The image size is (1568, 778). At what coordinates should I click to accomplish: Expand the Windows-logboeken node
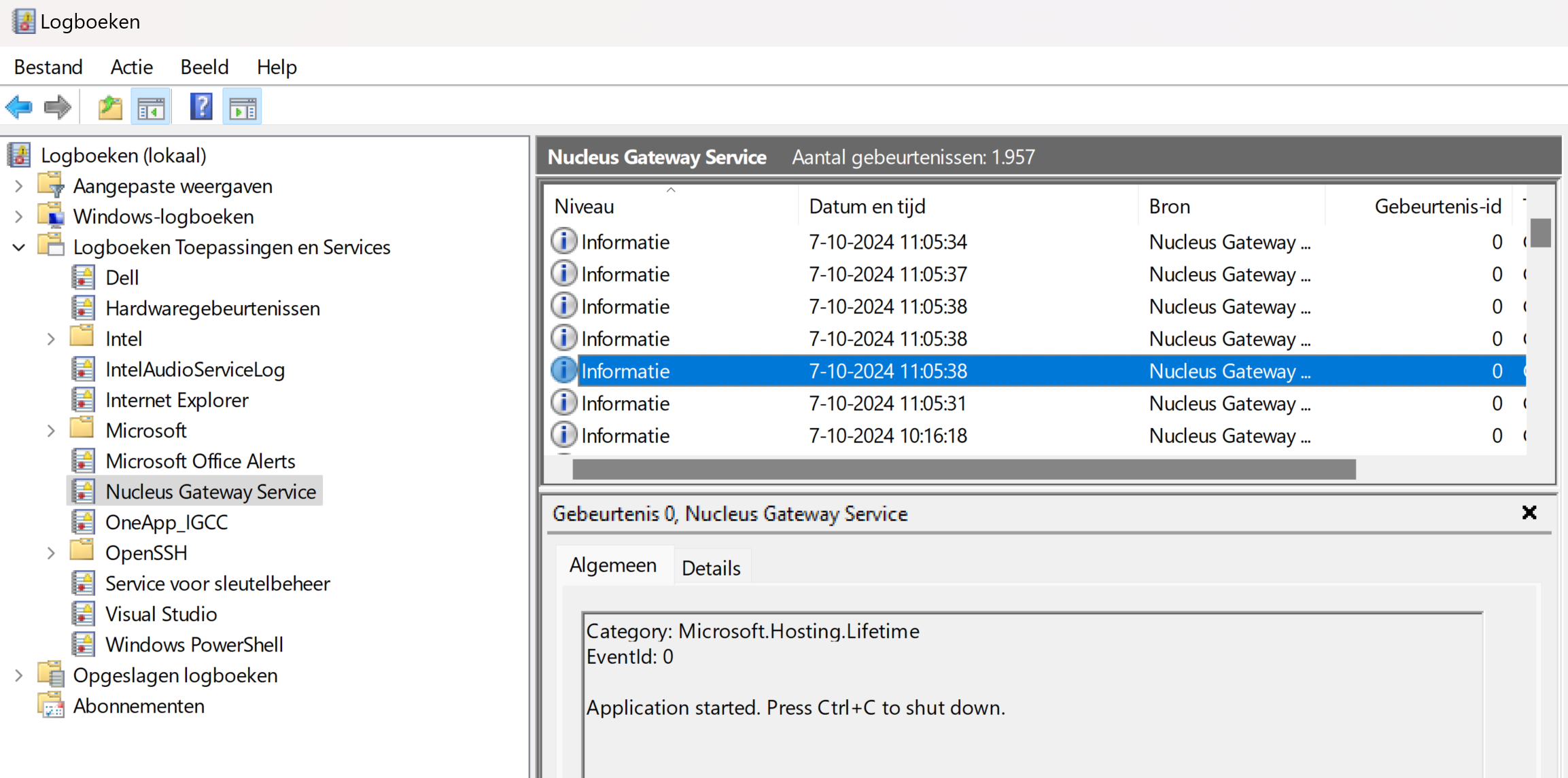19,217
